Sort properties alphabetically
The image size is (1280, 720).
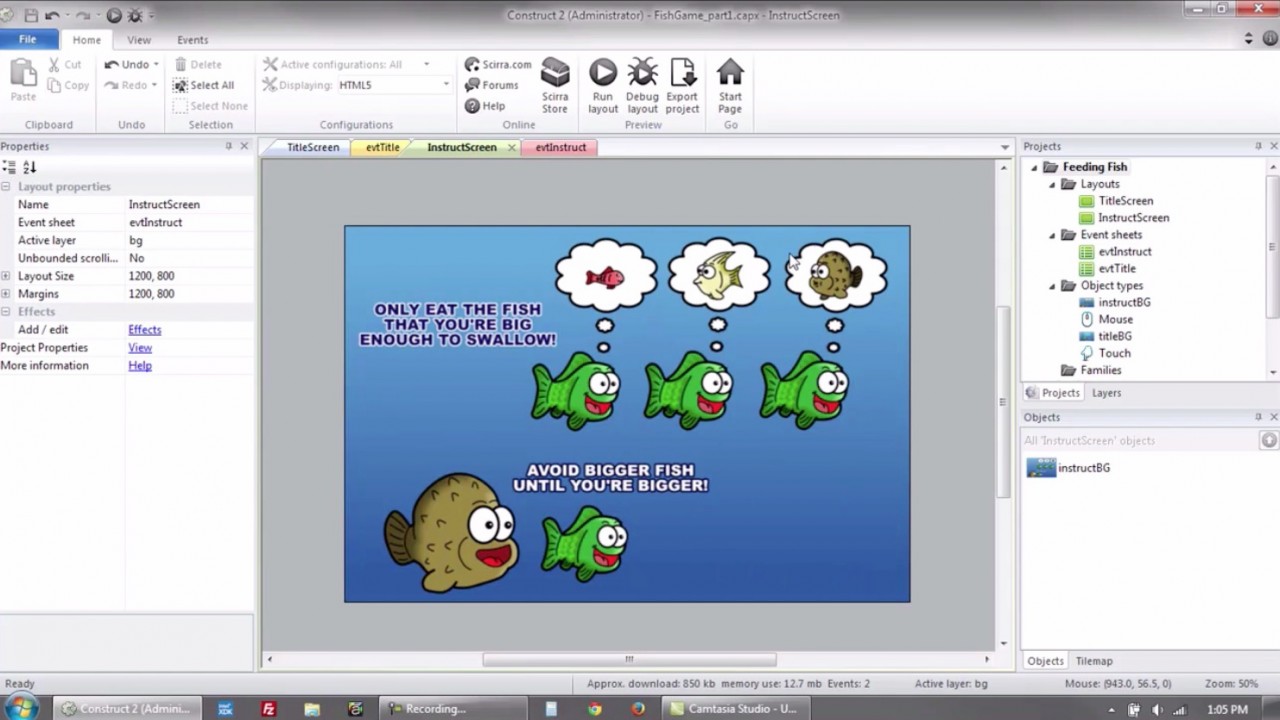pos(29,167)
